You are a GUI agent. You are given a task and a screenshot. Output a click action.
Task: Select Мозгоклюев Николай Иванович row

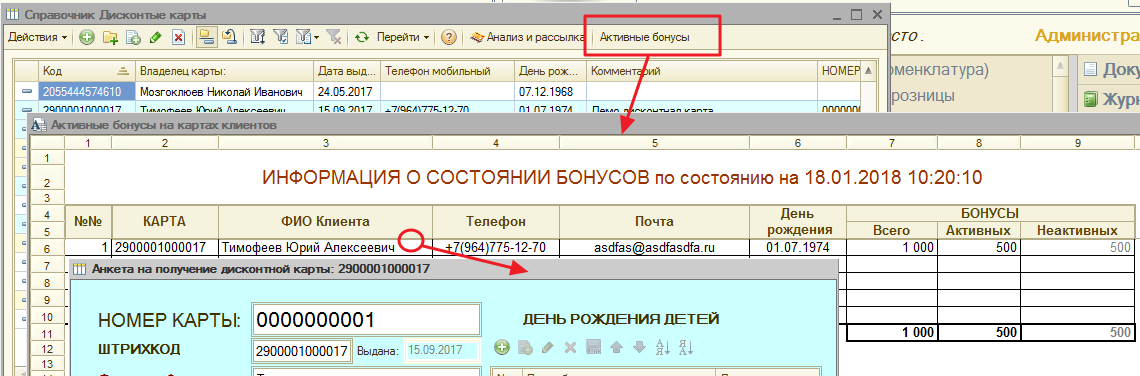(225, 92)
